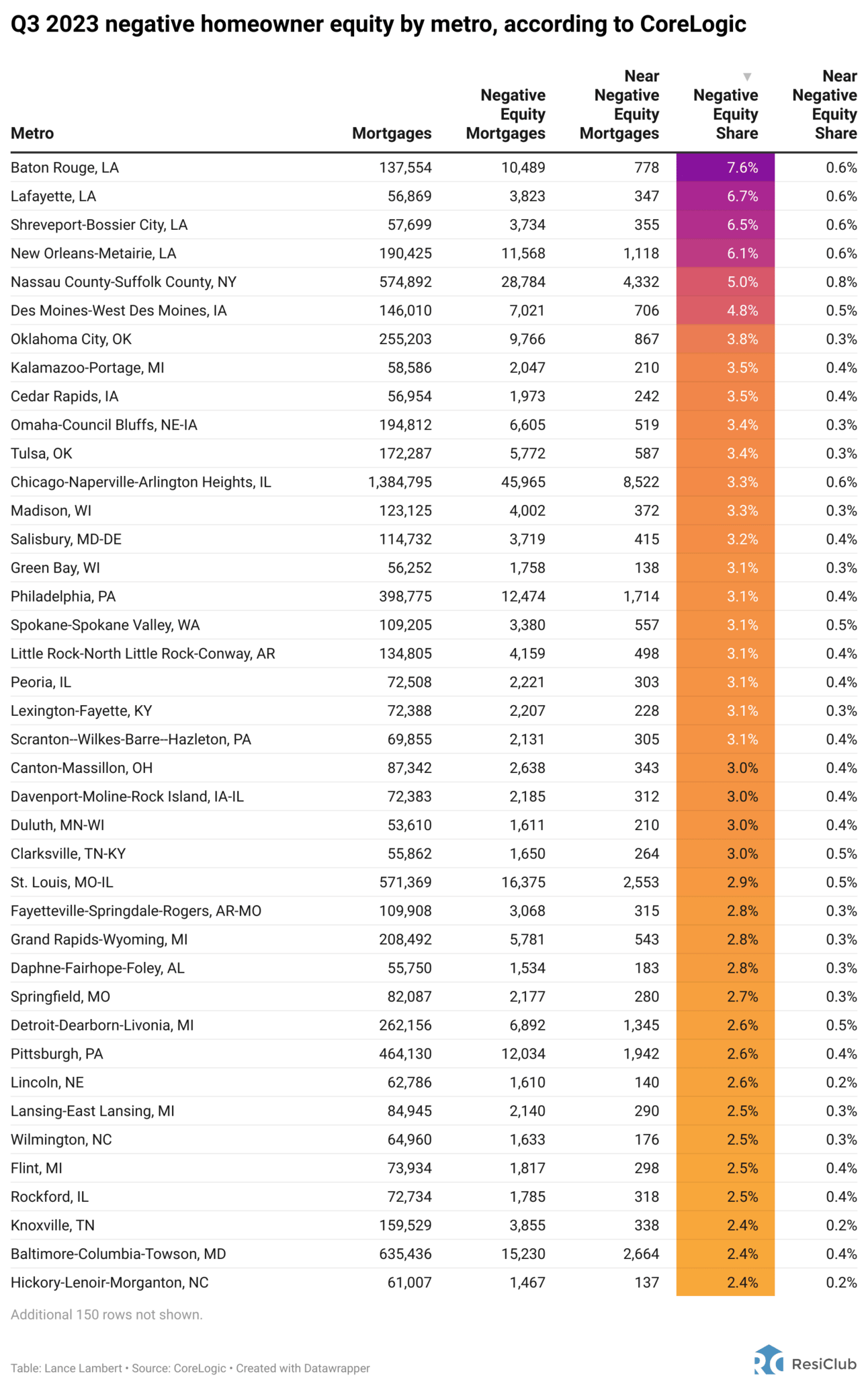The image size is (868, 1386).
Task: Click the red 5.0% Nassau County cell
Action: coord(726,282)
